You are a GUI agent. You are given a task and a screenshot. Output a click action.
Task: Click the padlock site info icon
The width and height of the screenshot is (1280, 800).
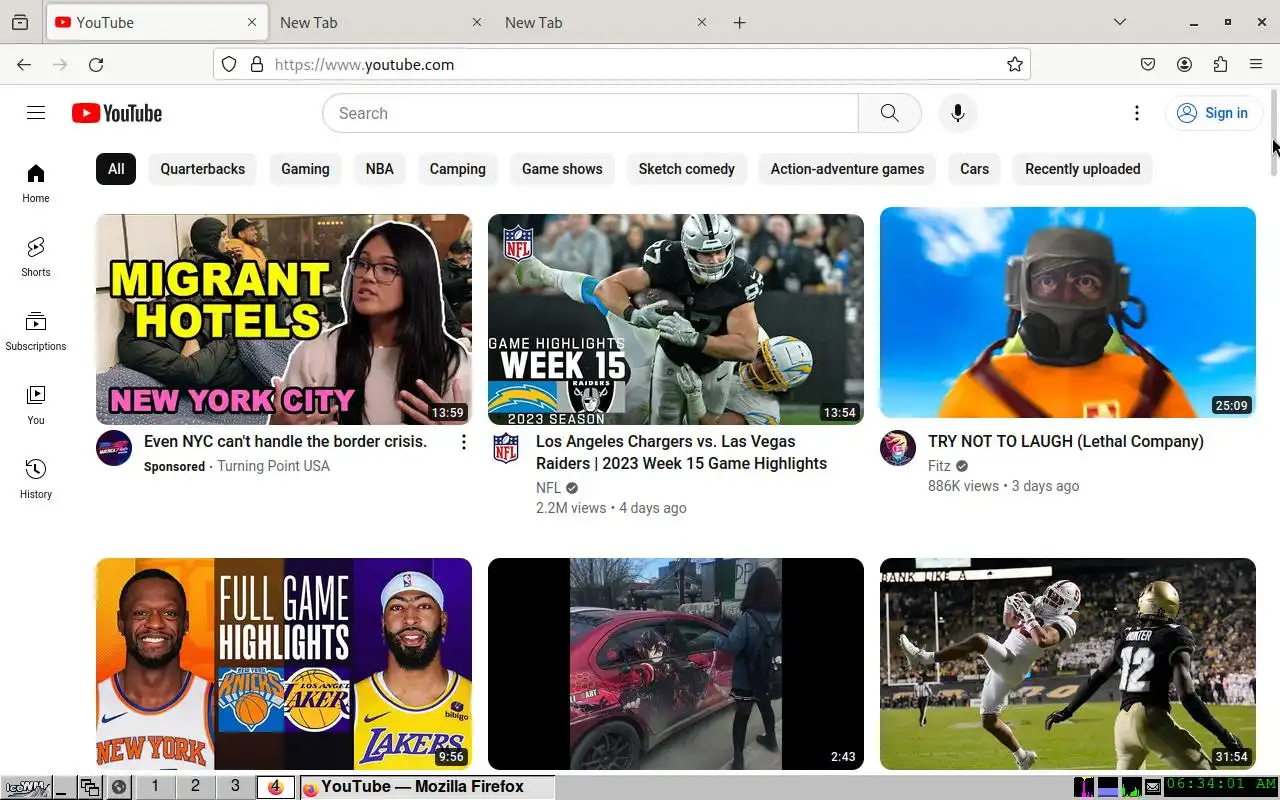click(x=257, y=64)
